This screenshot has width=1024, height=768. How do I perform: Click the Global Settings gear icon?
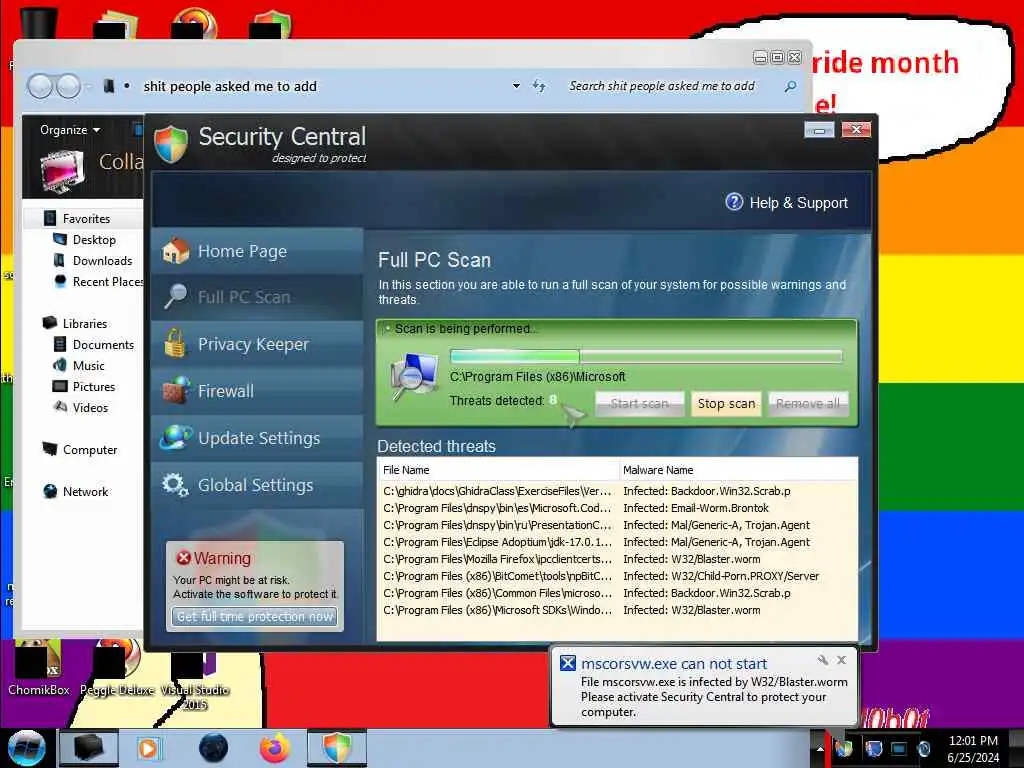175,485
